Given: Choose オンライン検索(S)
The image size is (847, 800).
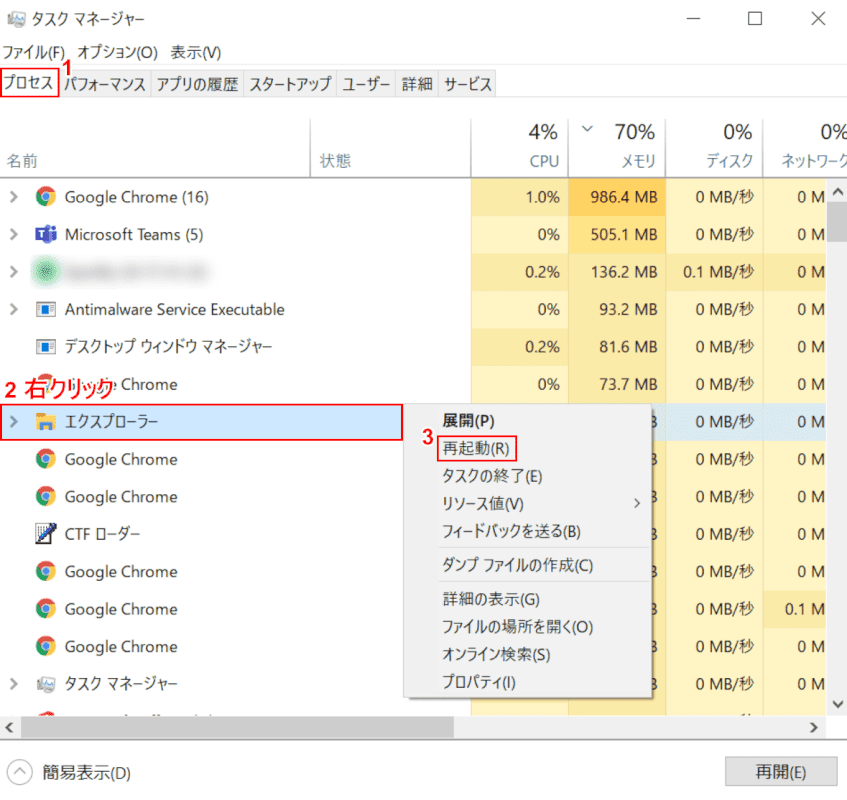Looking at the screenshot, I should pyautogui.click(x=496, y=654).
